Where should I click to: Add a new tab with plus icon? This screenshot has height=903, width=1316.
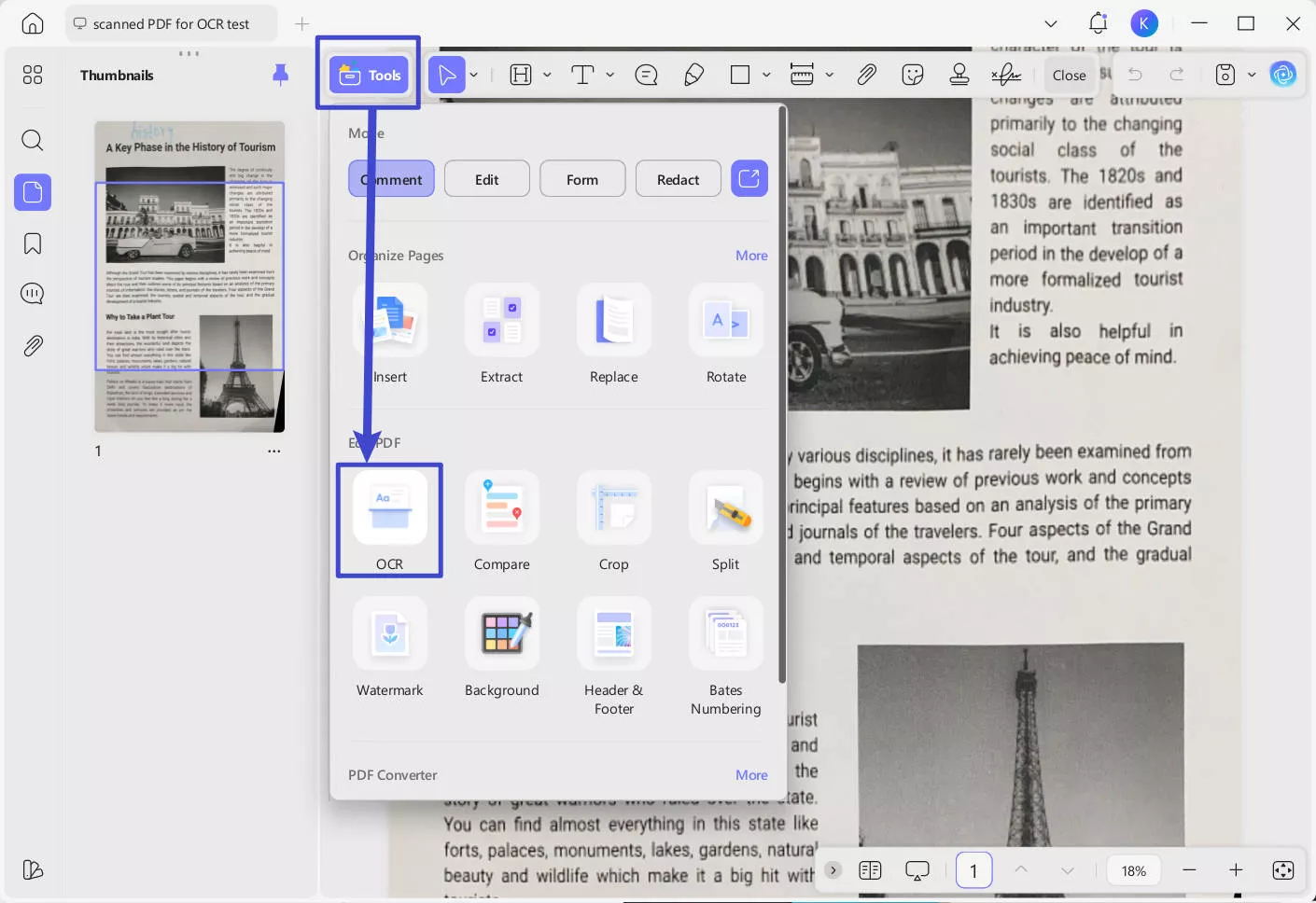point(301,23)
